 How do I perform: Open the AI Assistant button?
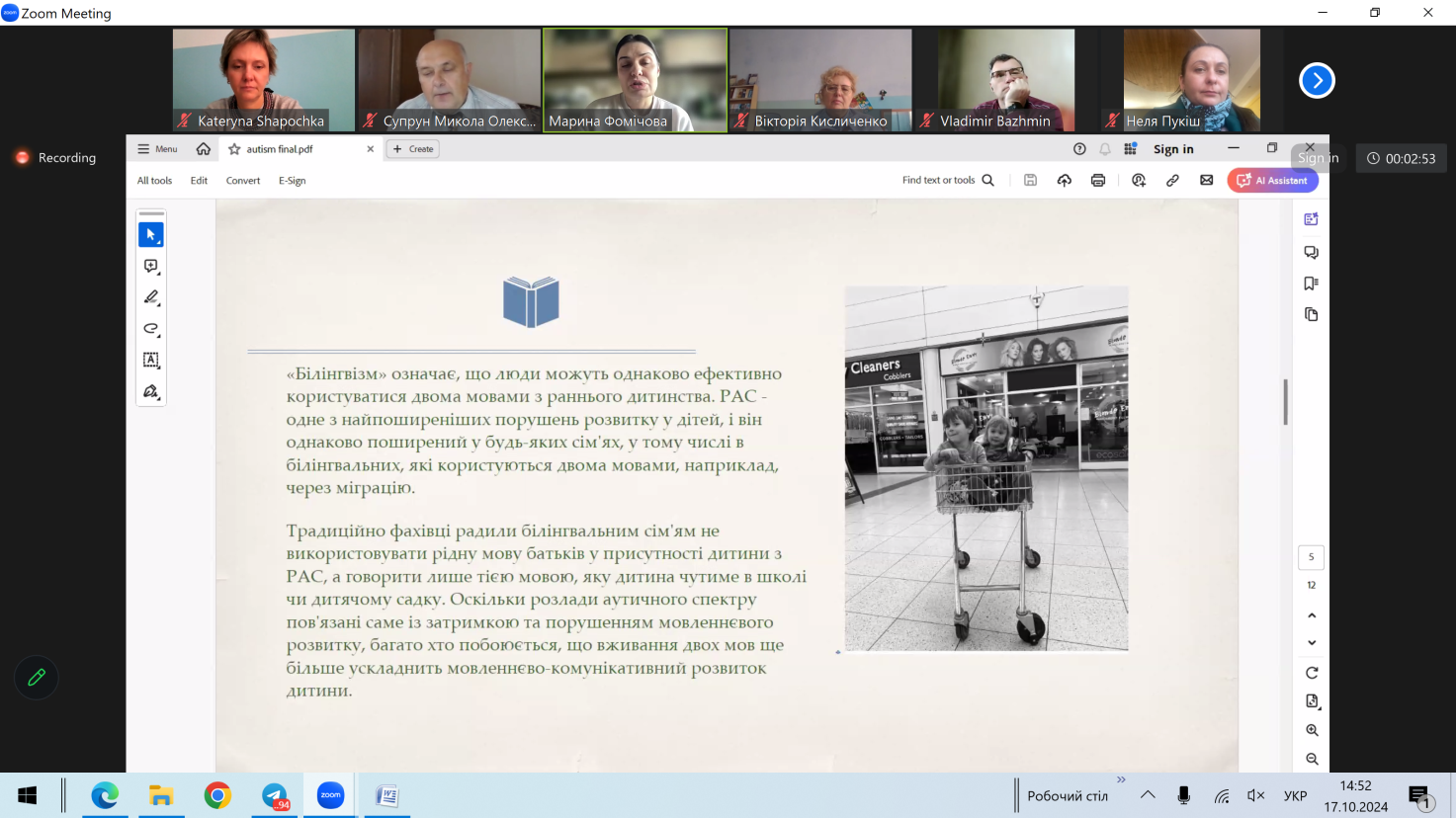pyautogui.click(x=1273, y=181)
